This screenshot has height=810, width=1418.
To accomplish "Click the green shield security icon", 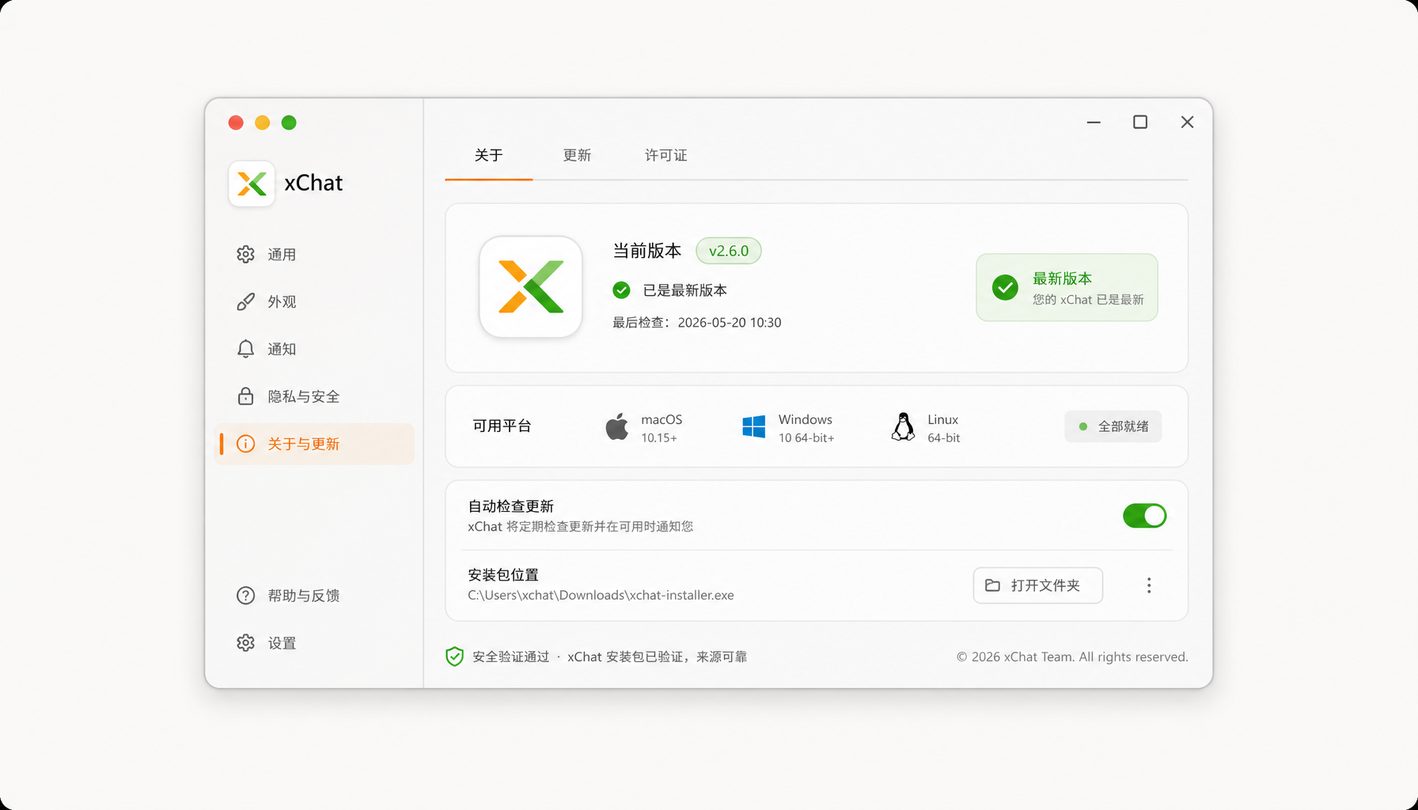I will point(454,657).
